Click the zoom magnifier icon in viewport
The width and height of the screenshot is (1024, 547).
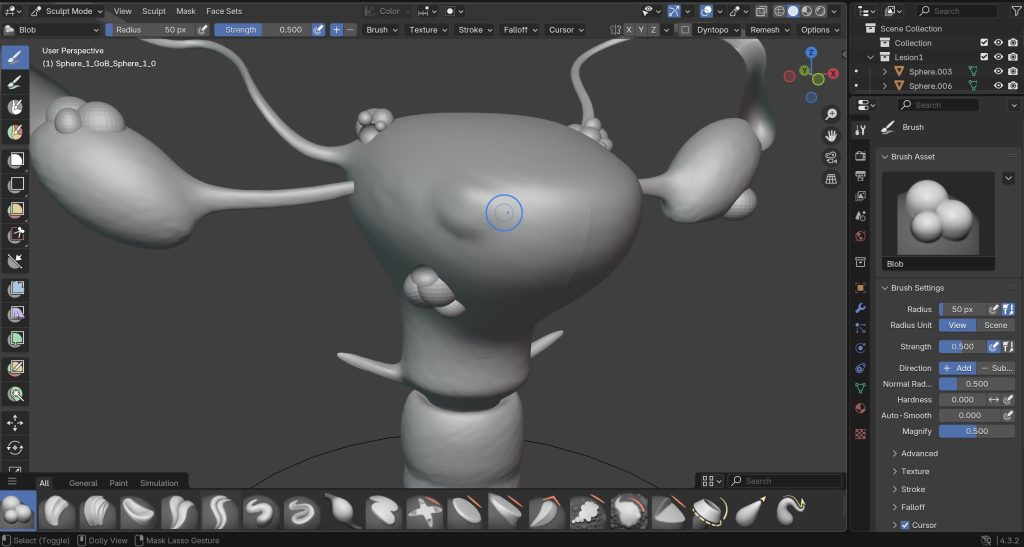(x=831, y=114)
